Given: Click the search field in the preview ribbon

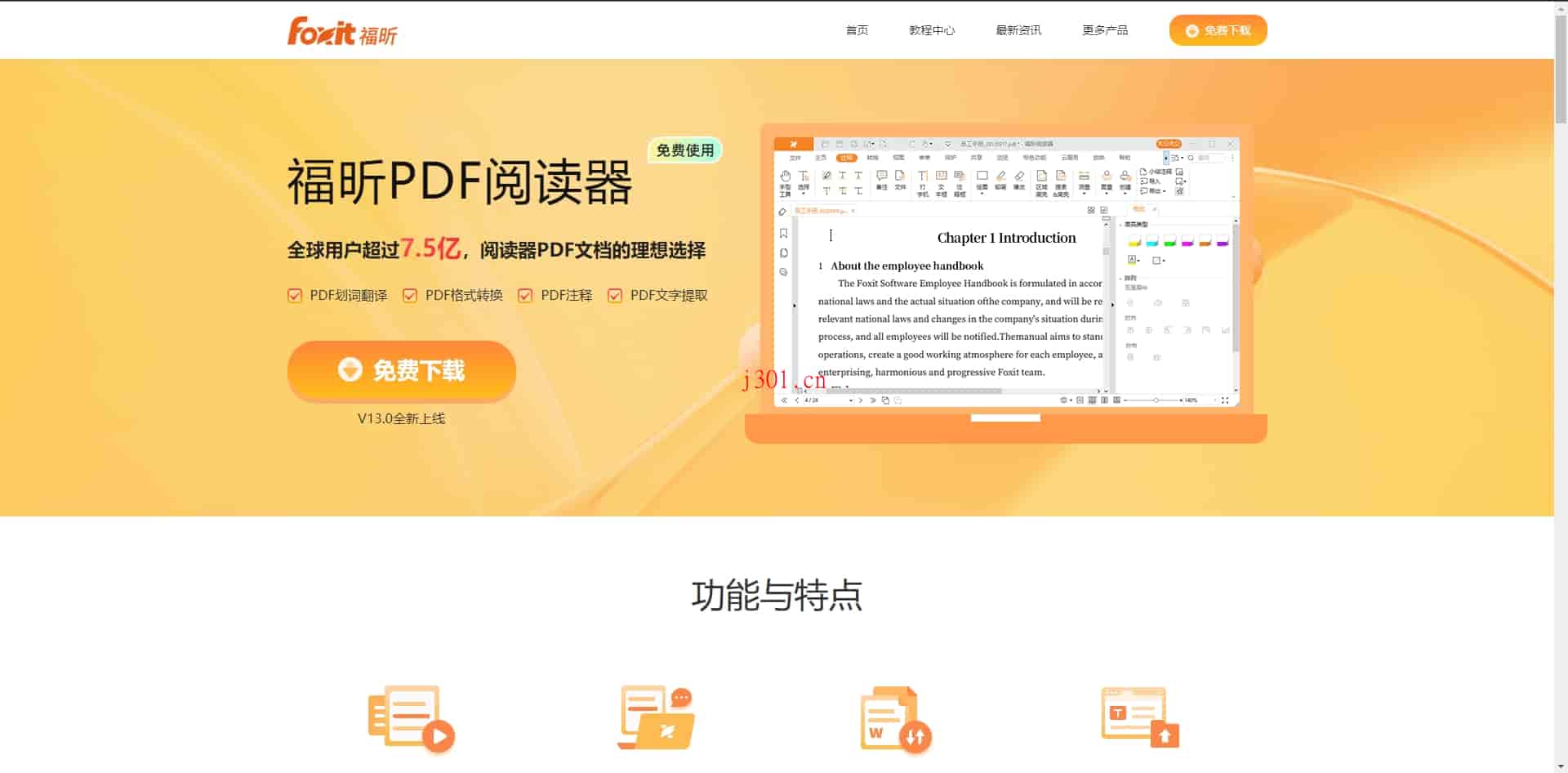Looking at the screenshot, I should pyautogui.click(x=1210, y=158).
